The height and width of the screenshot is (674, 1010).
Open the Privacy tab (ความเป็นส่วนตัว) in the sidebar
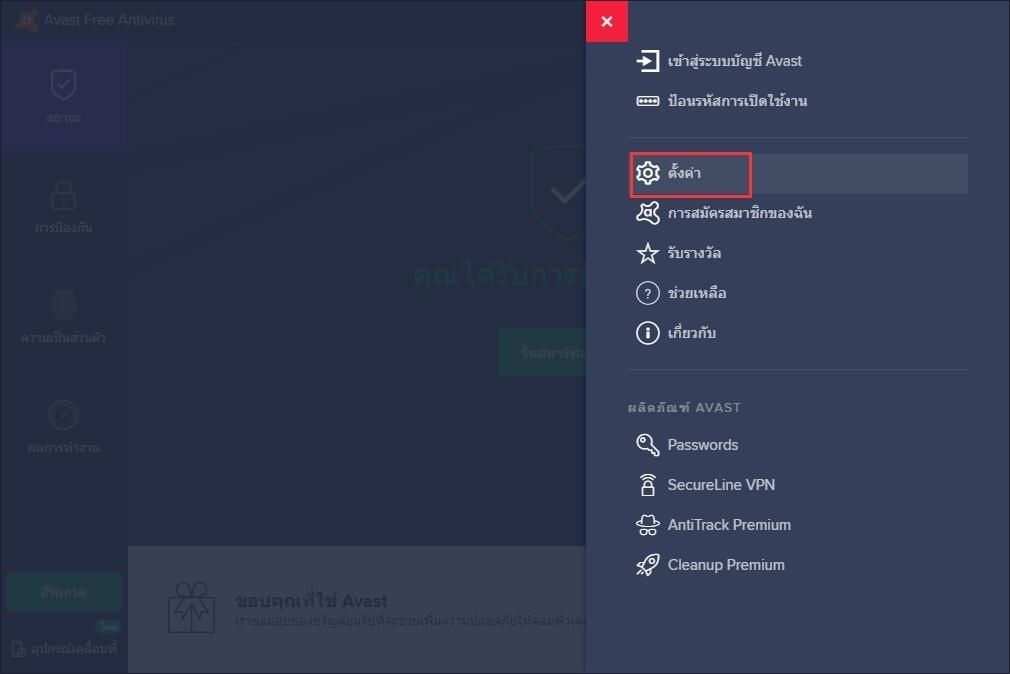(x=64, y=317)
